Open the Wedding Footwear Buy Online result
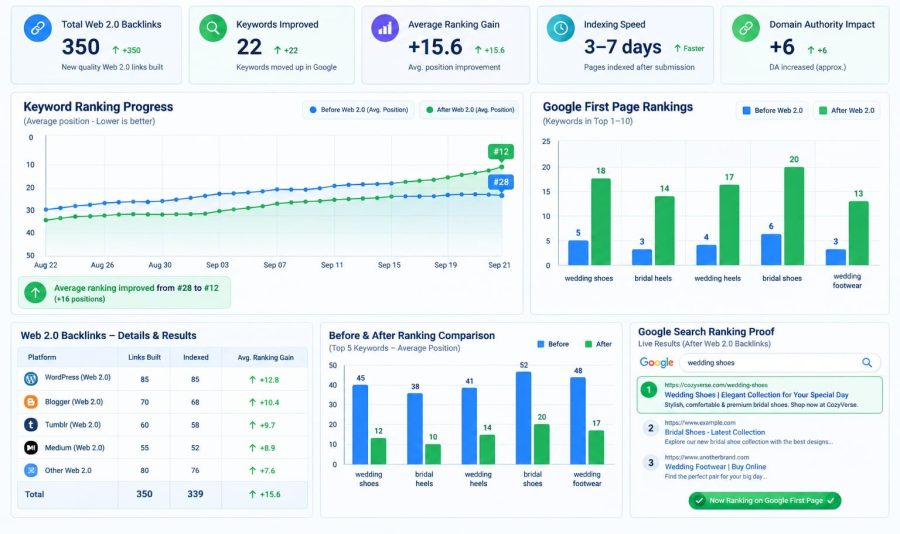 (715, 467)
